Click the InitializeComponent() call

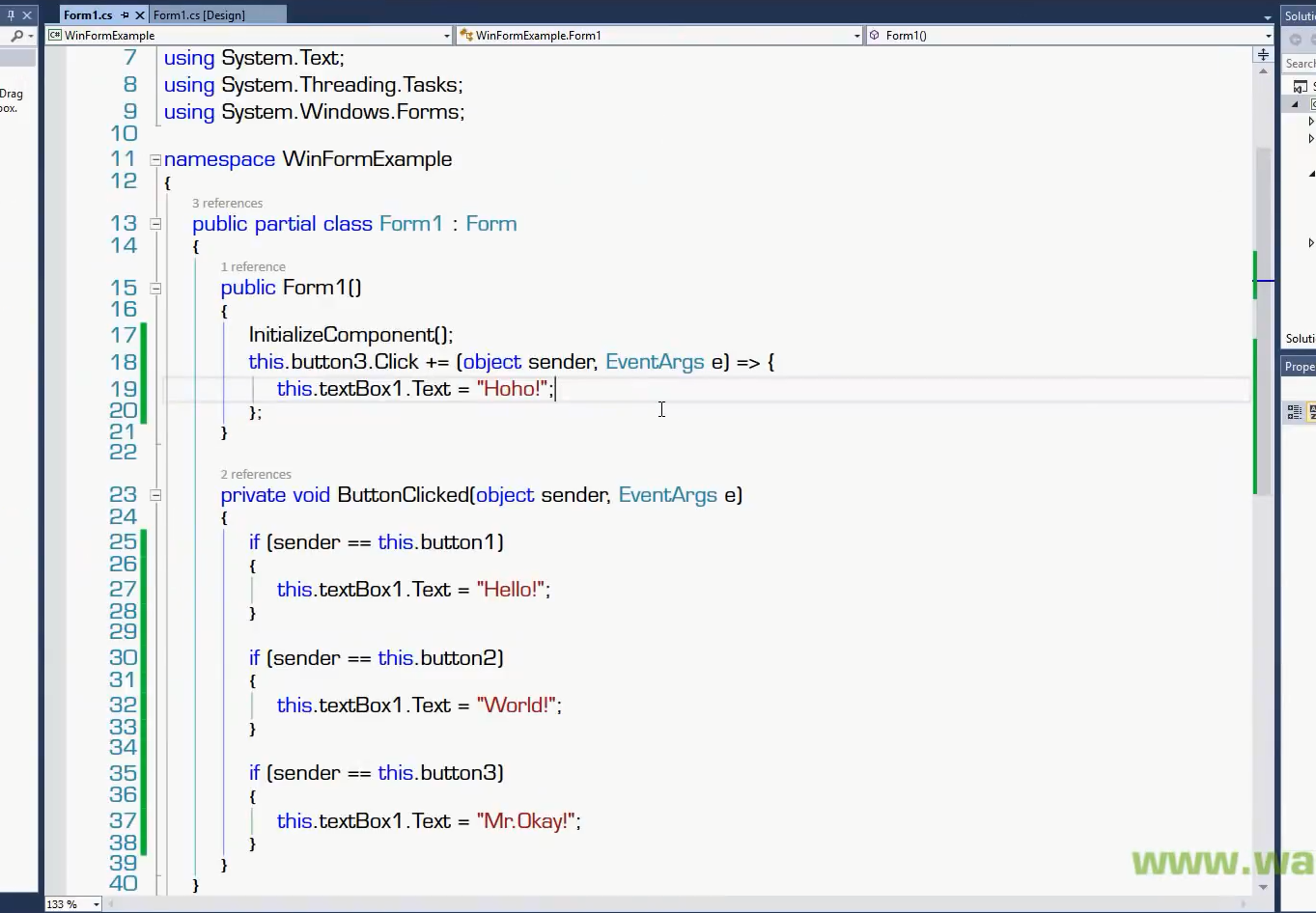point(350,335)
